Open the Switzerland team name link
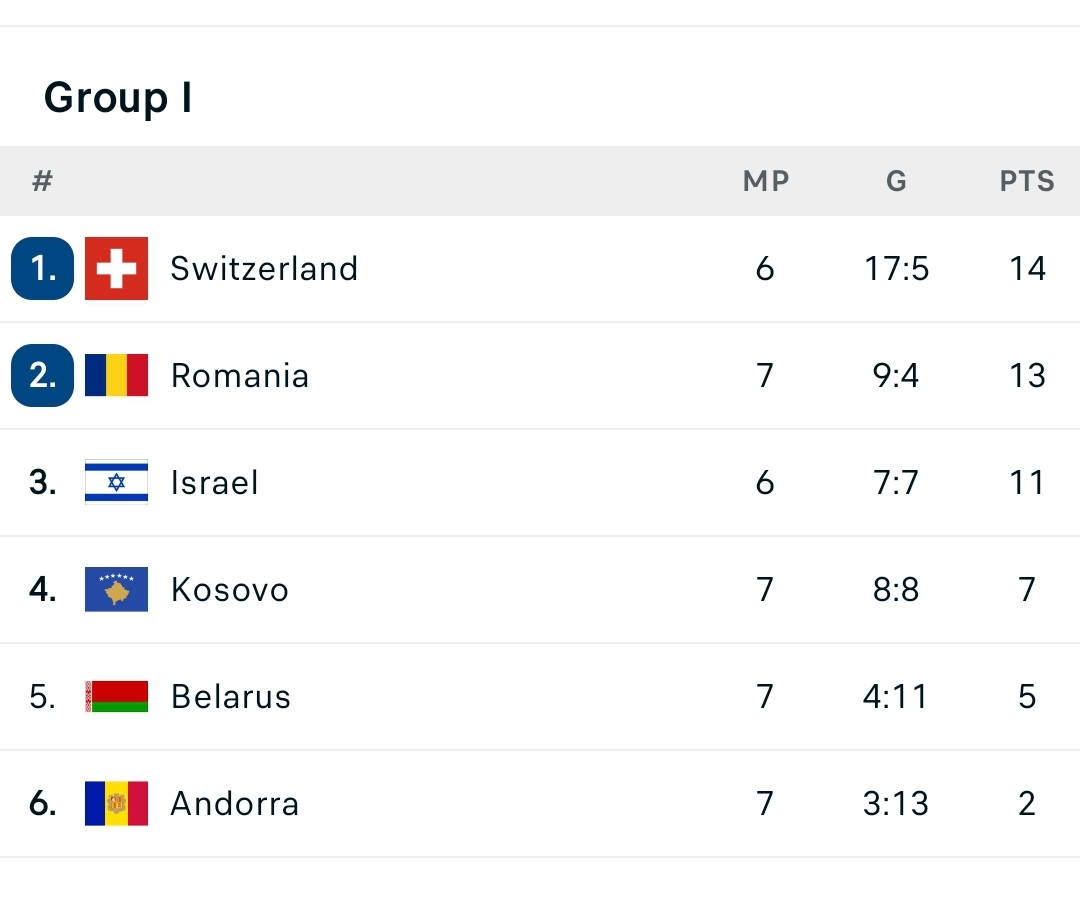The image size is (1080, 904). [264, 269]
